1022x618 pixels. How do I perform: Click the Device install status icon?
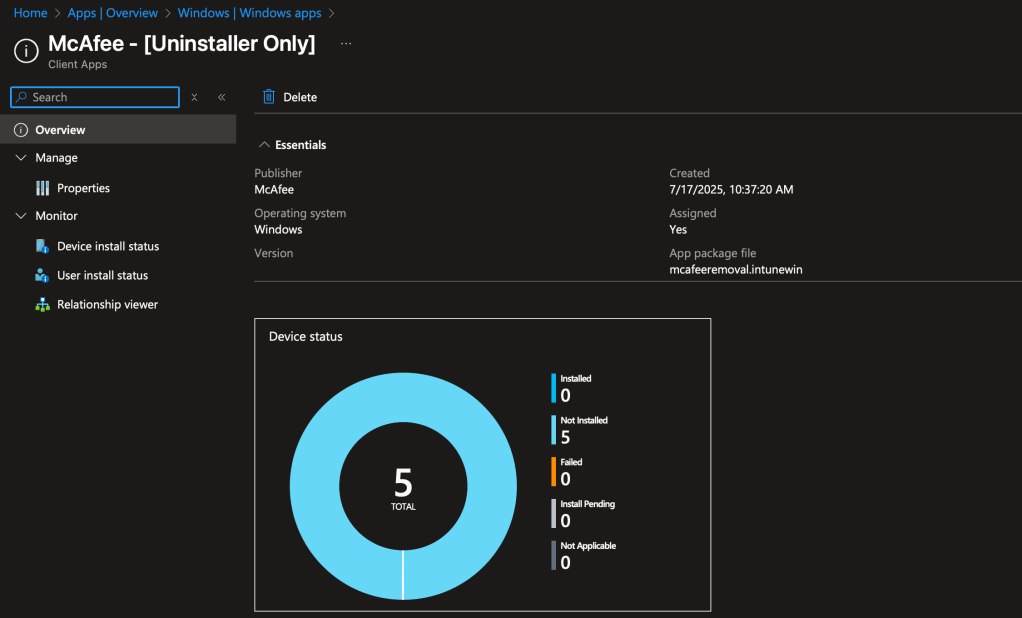[42, 246]
